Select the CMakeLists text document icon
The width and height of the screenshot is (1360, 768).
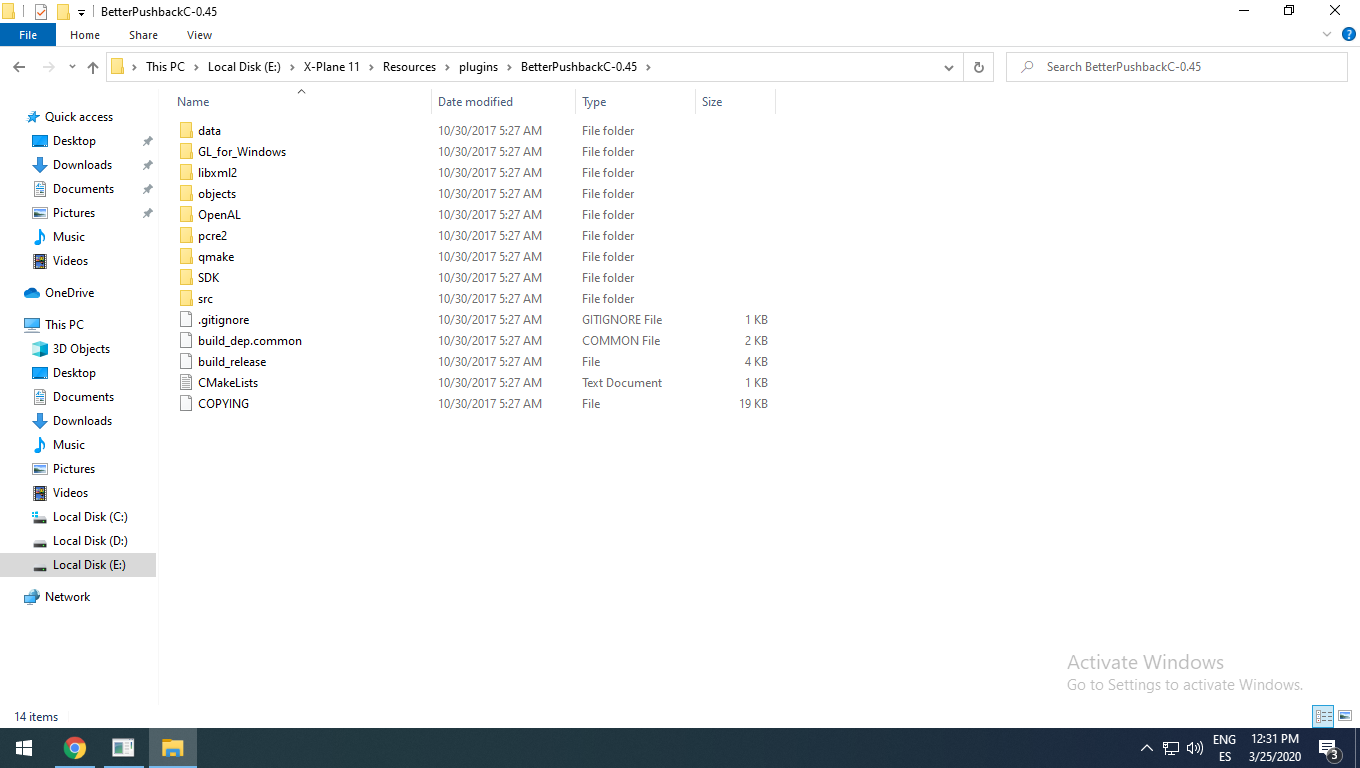pyautogui.click(x=185, y=383)
